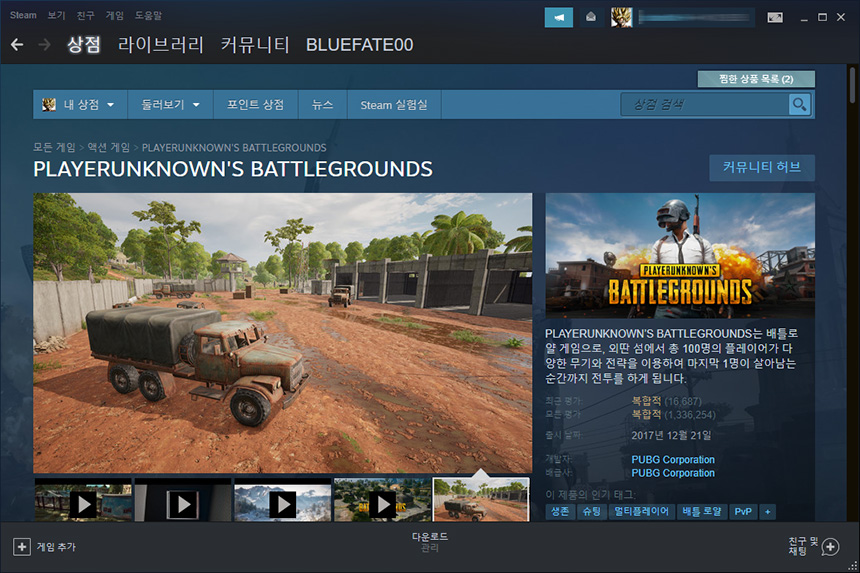Click the store search magnifier icon
The width and height of the screenshot is (860, 573).
[800, 104]
